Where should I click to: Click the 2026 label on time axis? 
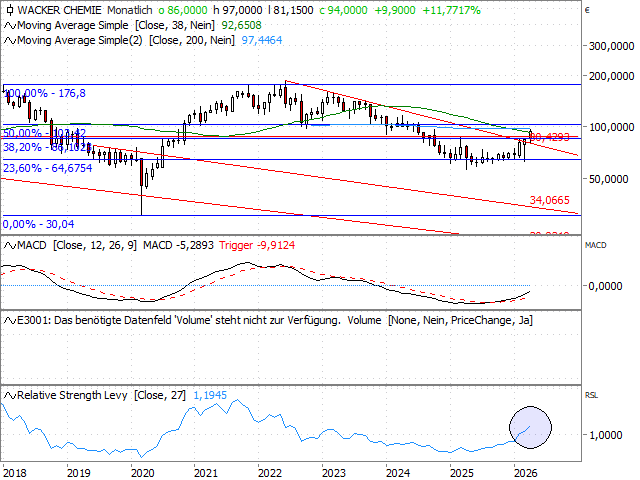[526, 473]
